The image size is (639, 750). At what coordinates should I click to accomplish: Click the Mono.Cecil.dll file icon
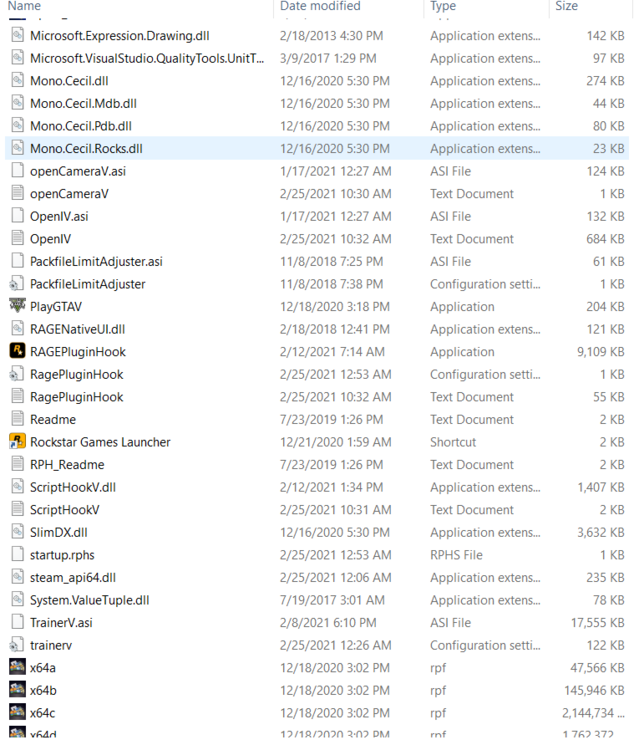pos(18,80)
